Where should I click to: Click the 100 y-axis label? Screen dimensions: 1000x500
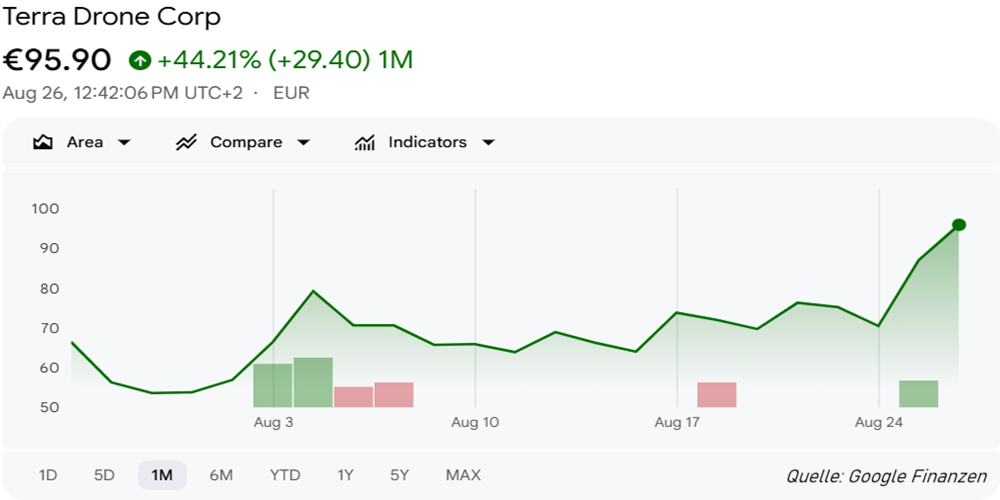(45, 209)
